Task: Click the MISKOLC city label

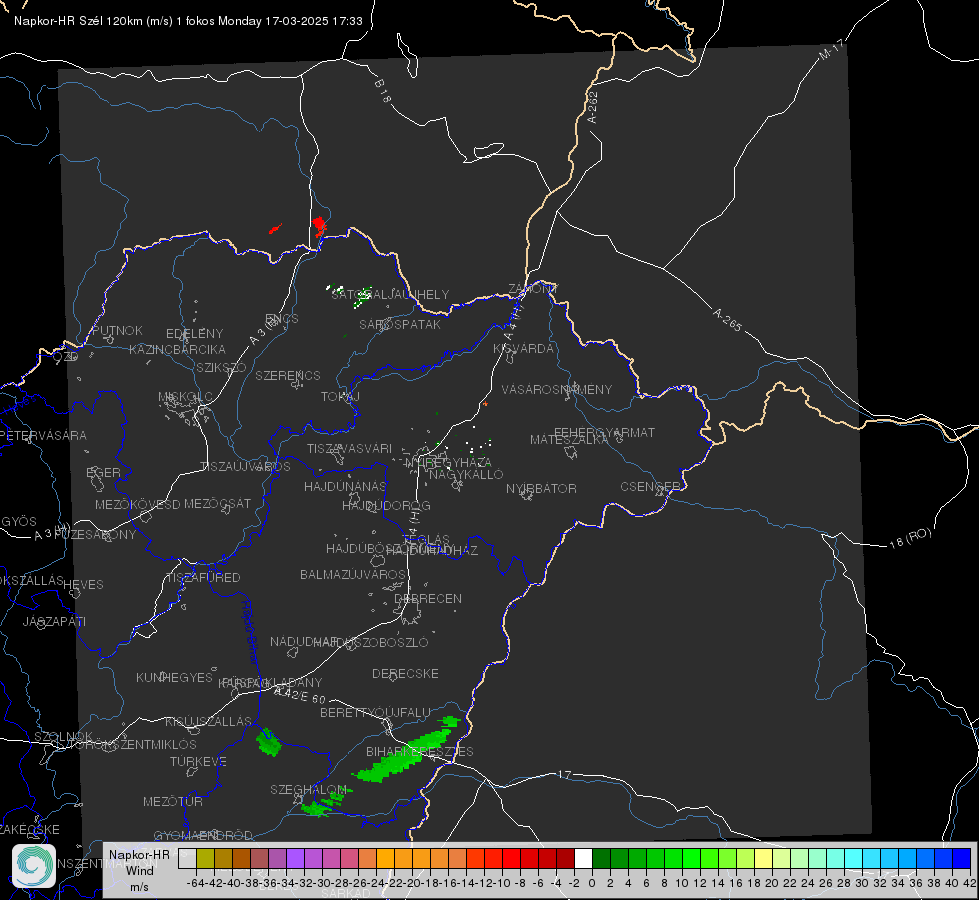Action: point(185,397)
